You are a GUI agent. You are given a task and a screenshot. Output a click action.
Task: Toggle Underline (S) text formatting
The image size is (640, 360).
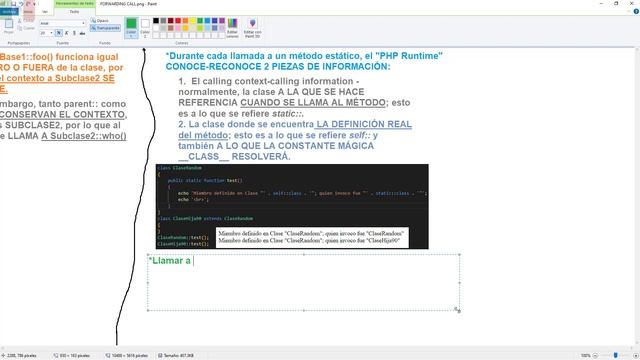pyautogui.click(x=74, y=33)
